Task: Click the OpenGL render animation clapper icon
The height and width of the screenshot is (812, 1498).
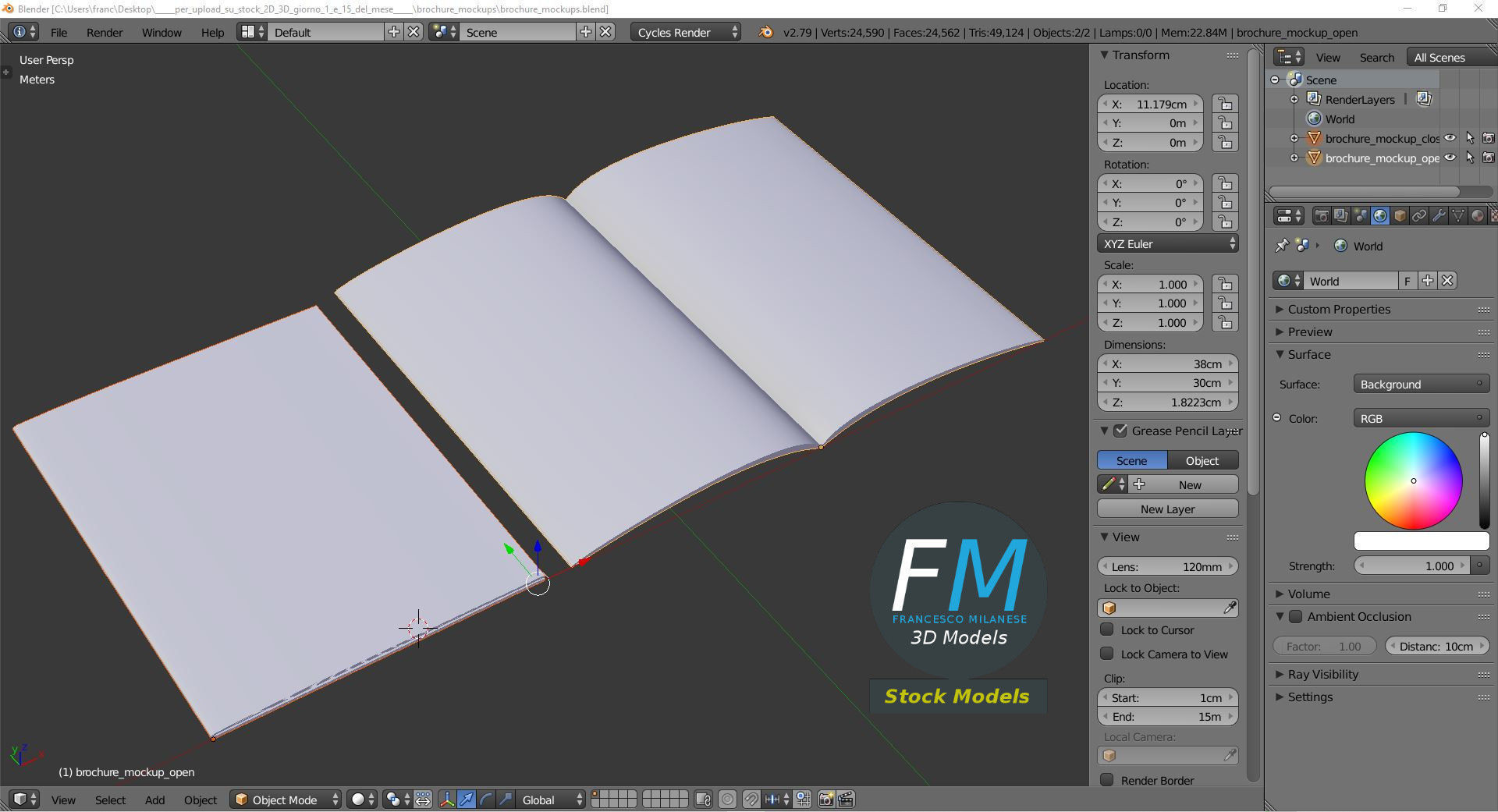Action: (846, 800)
